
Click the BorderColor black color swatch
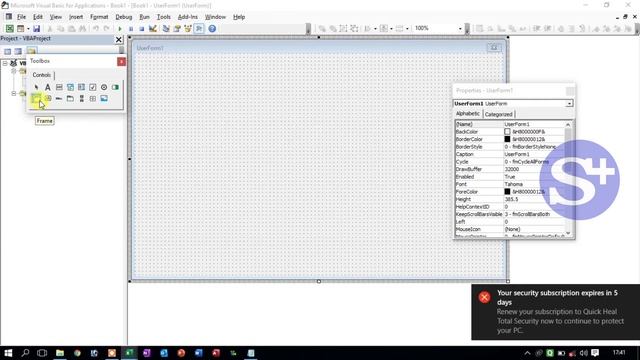tap(507, 139)
